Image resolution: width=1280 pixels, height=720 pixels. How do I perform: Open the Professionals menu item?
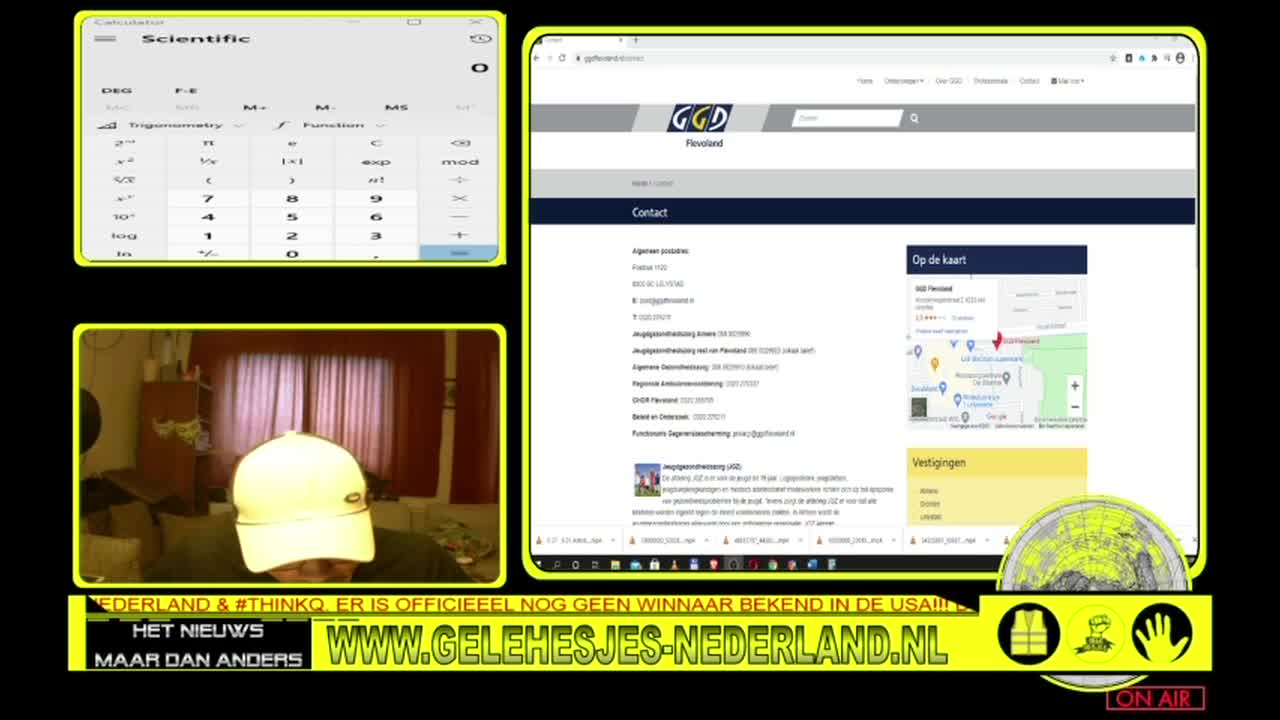pyautogui.click(x=991, y=81)
